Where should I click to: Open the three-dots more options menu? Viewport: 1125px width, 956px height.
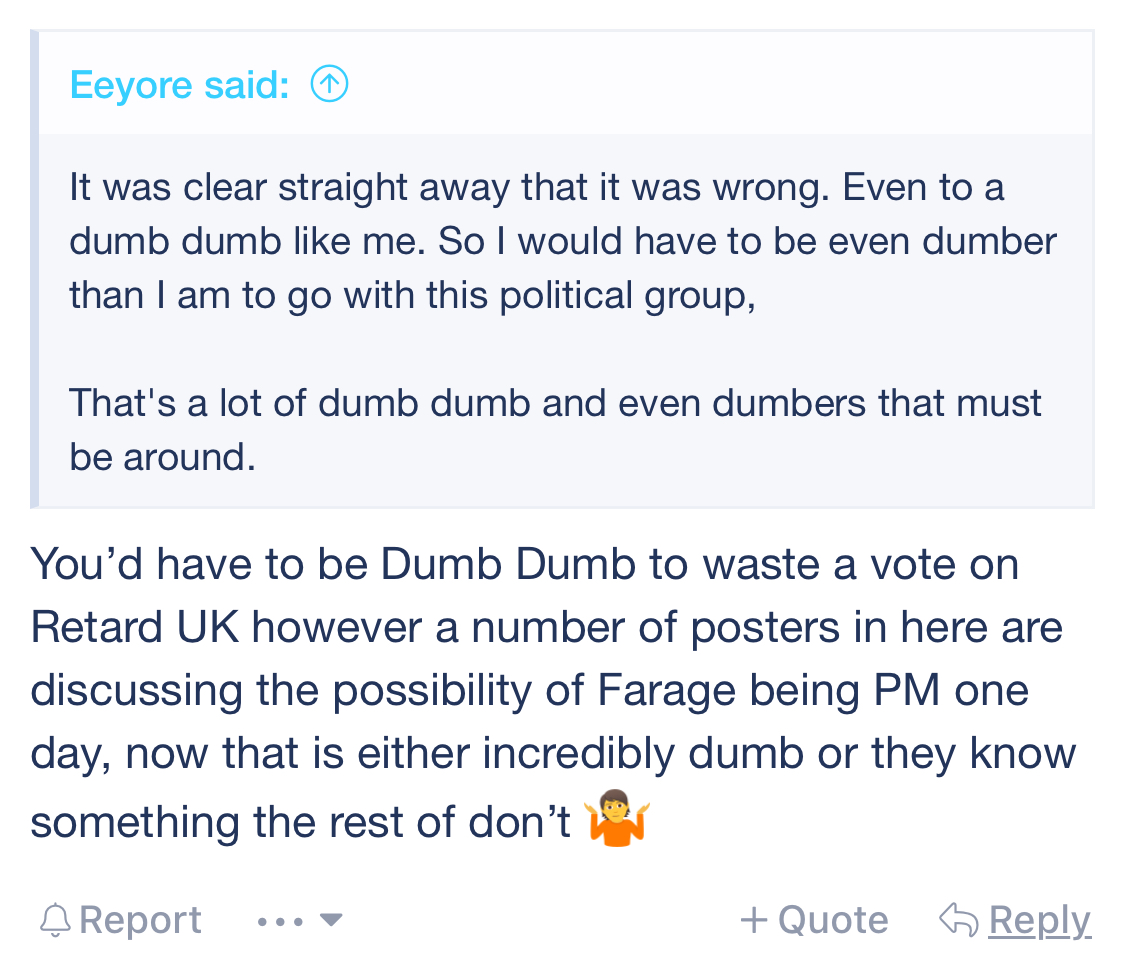[x=280, y=921]
